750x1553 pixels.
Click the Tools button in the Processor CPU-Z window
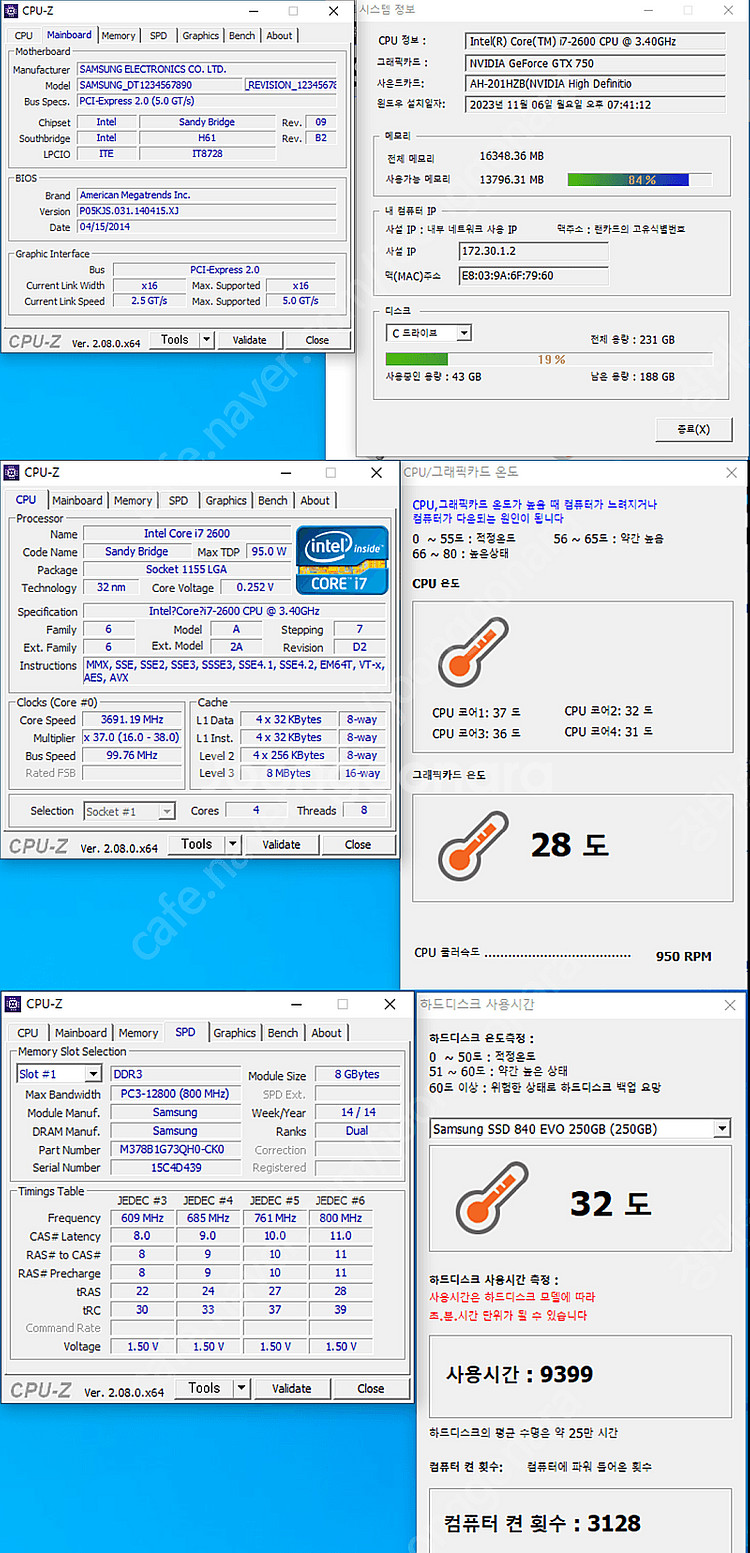tap(196, 844)
